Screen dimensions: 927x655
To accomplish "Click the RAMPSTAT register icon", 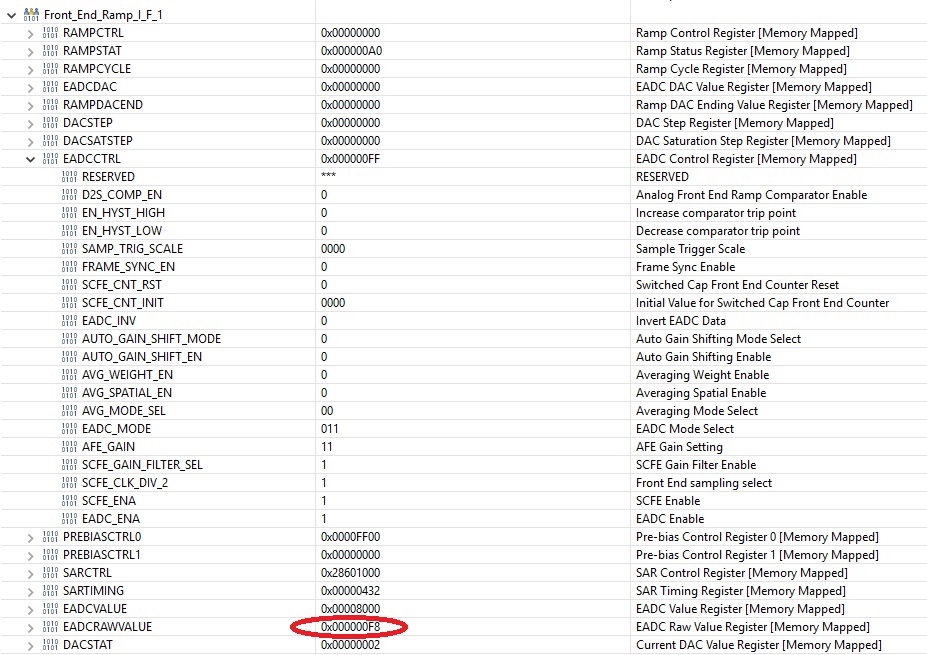I will tap(50, 50).
